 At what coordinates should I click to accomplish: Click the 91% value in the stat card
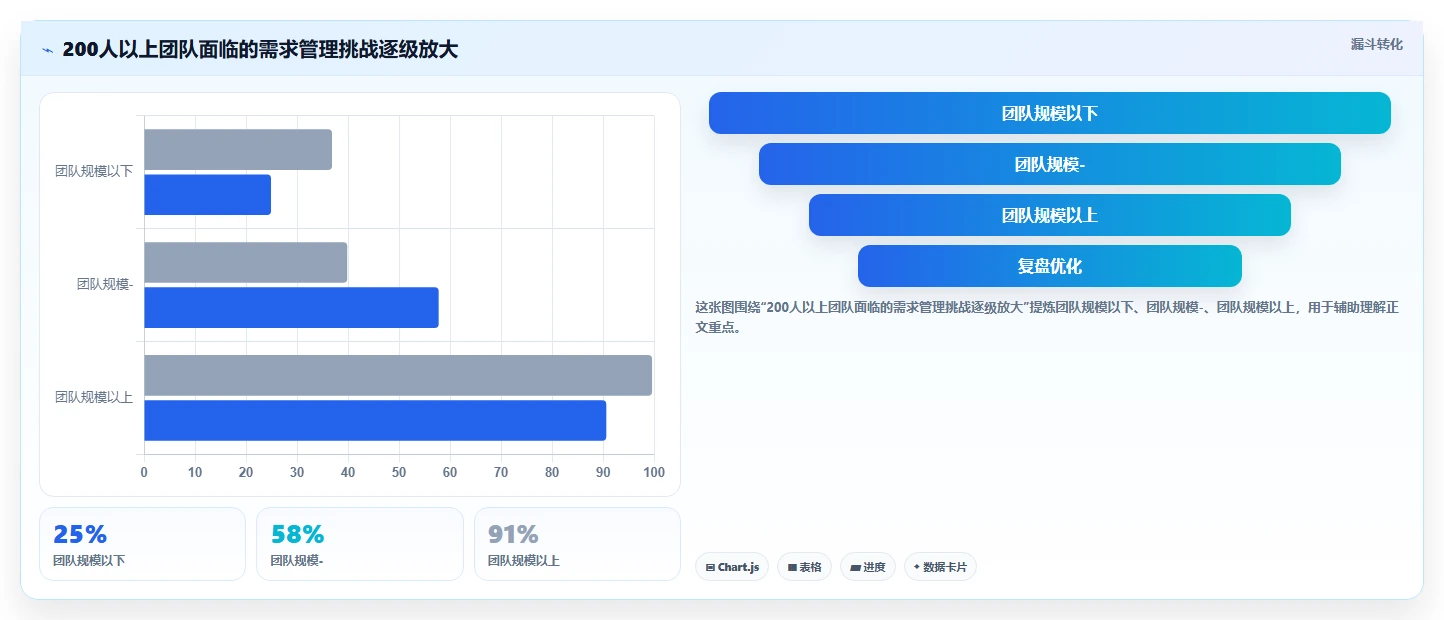513,534
